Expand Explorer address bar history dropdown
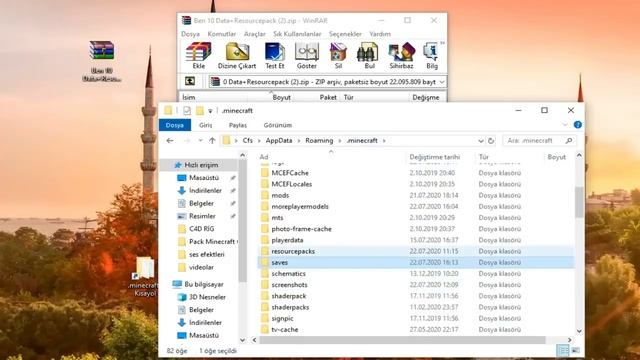This screenshot has height=360, width=640. [x=481, y=141]
